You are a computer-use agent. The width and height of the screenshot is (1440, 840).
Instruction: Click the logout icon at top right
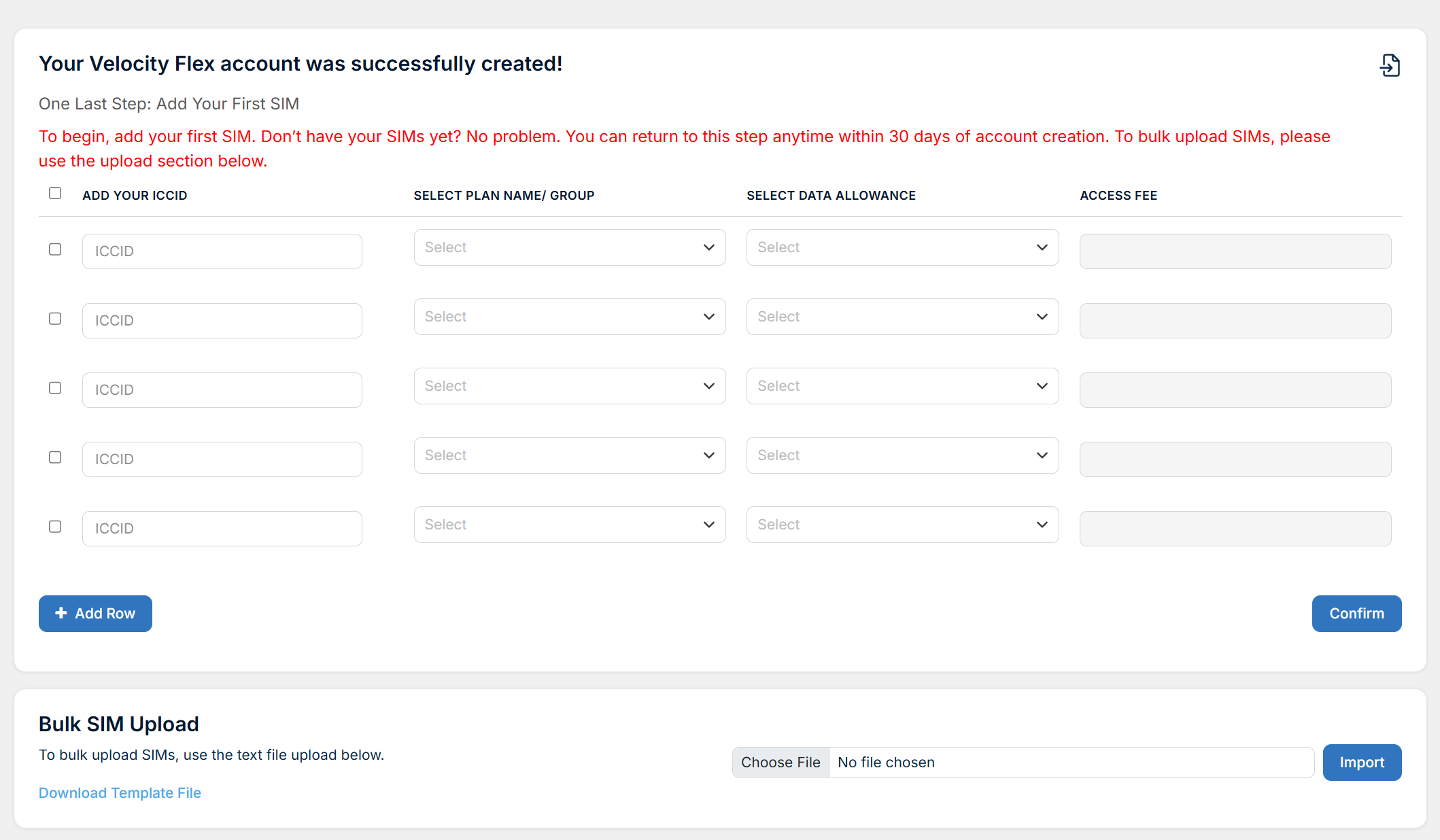pyautogui.click(x=1390, y=65)
